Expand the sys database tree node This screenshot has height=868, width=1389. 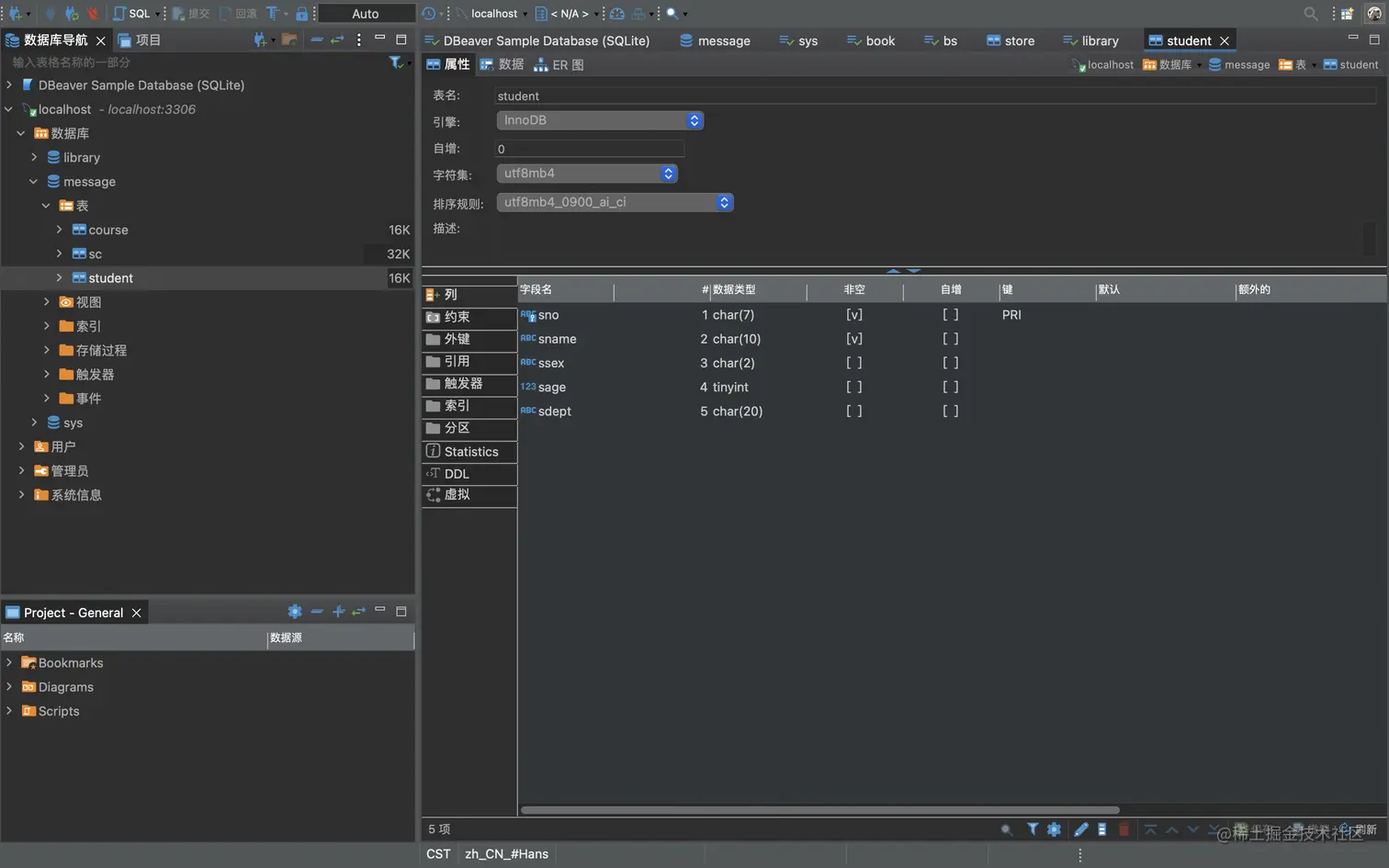pos(34,423)
